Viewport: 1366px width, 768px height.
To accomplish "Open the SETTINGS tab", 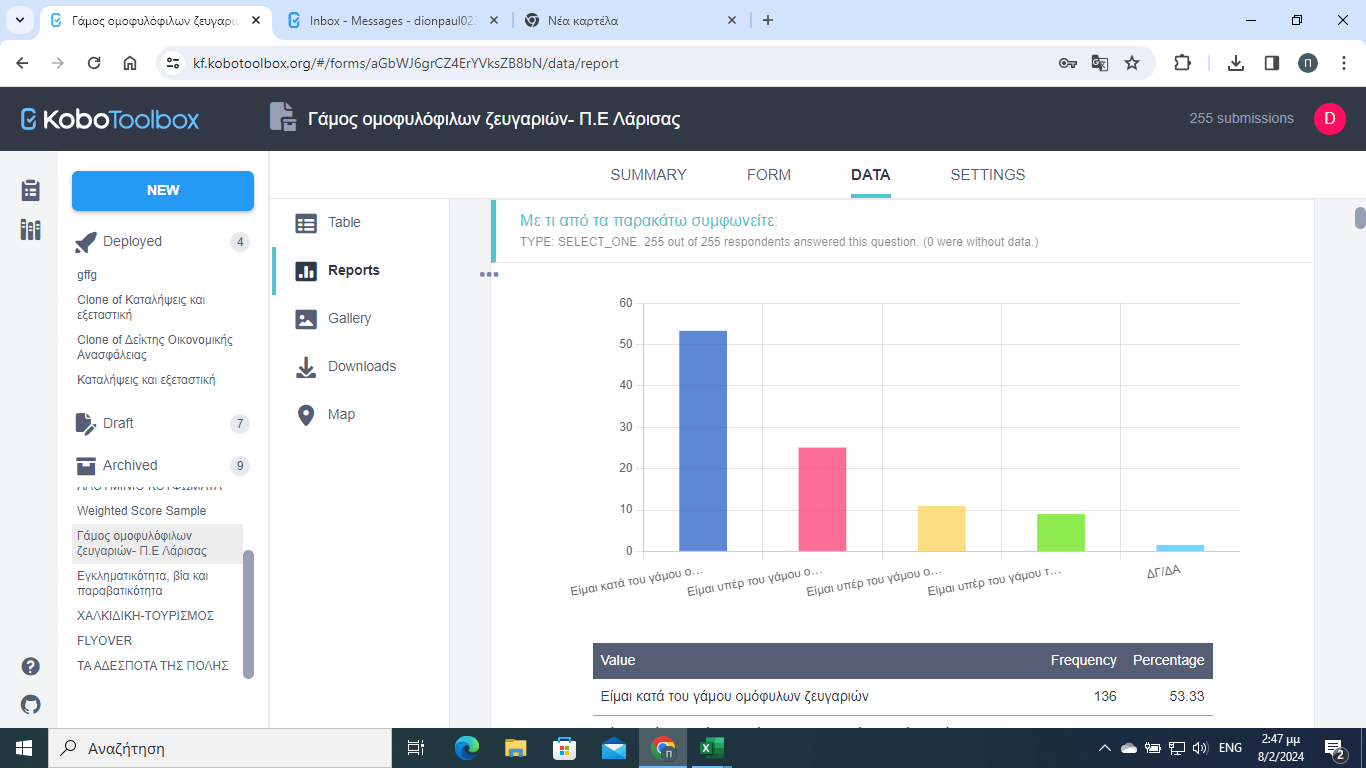I will point(987,174).
